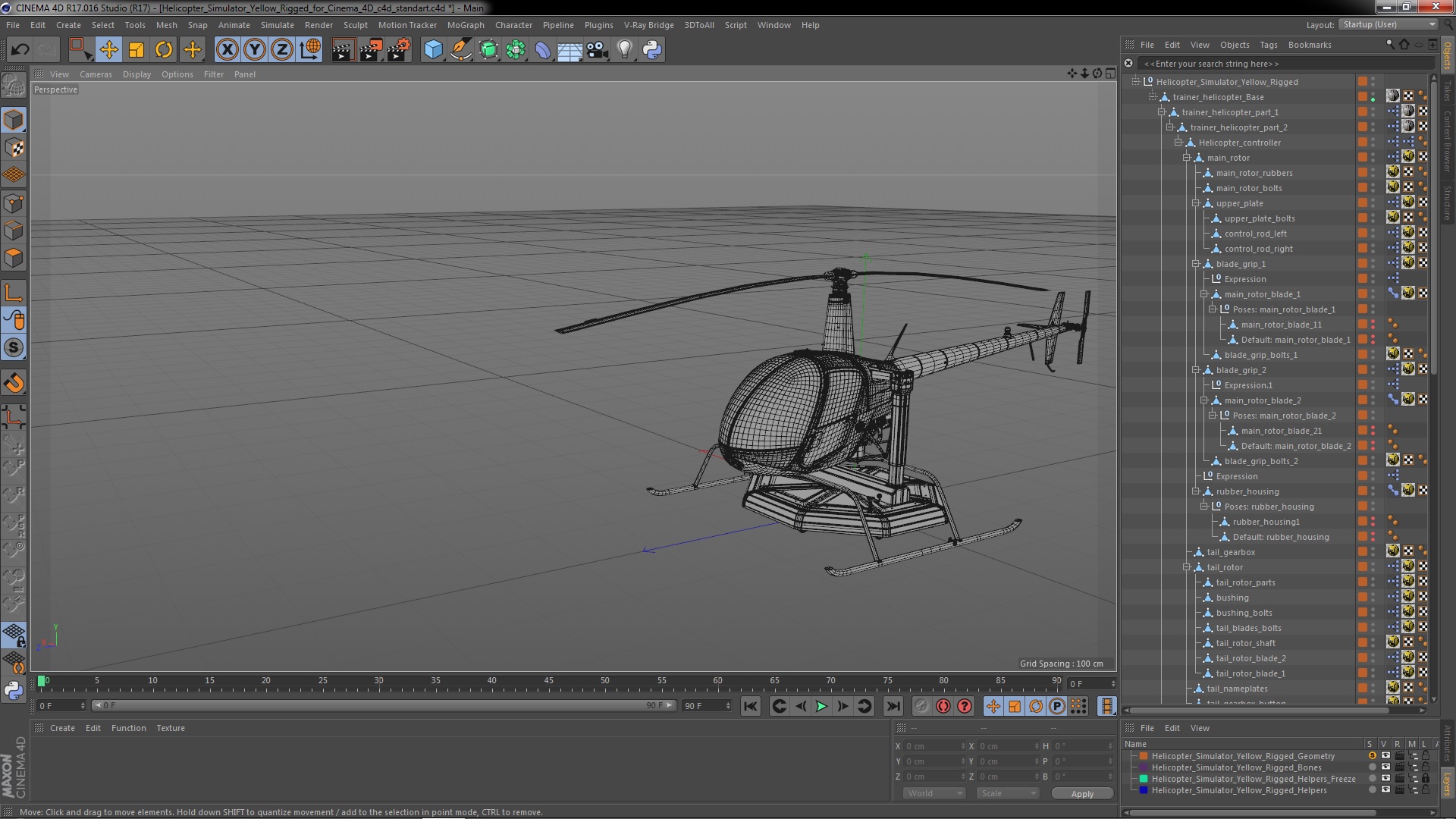This screenshot has height=819, width=1456.
Task: Open the Scale mode dropdown
Action: (1007, 793)
